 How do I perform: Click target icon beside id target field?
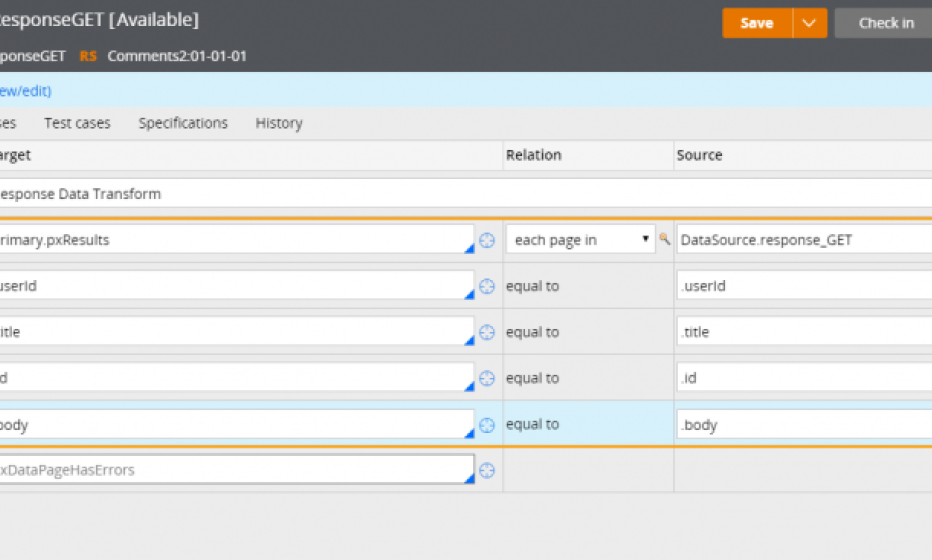487,378
